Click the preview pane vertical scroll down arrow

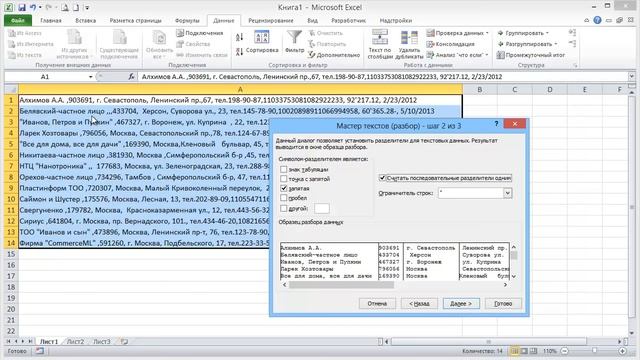click(x=513, y=276)
